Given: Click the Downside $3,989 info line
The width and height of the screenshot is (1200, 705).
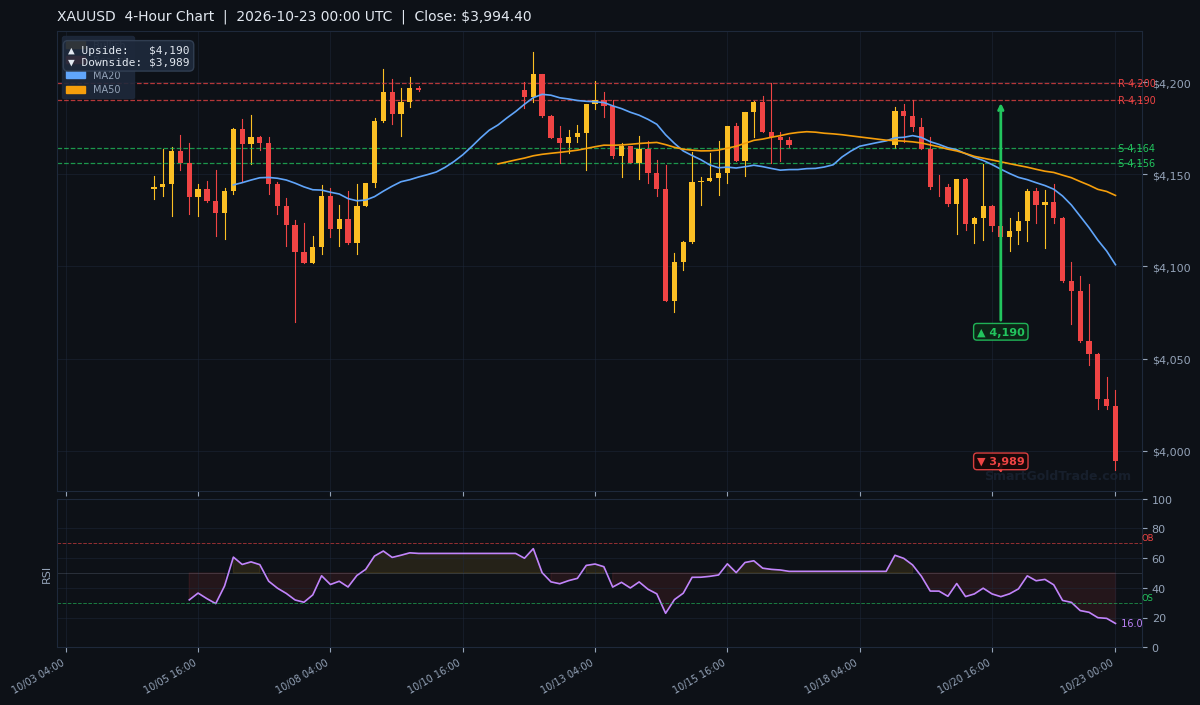Looking at the screenshot, I should point(128,62).
